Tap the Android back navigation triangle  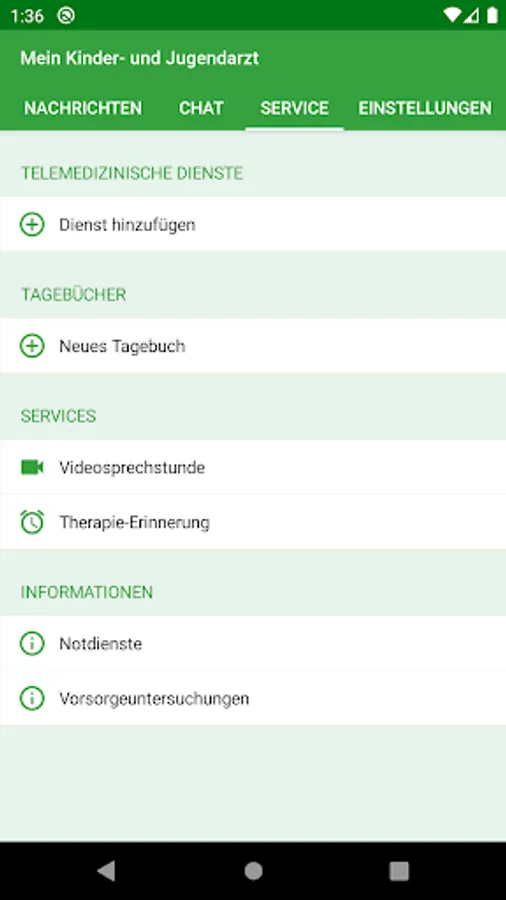[x=106, y=871]
